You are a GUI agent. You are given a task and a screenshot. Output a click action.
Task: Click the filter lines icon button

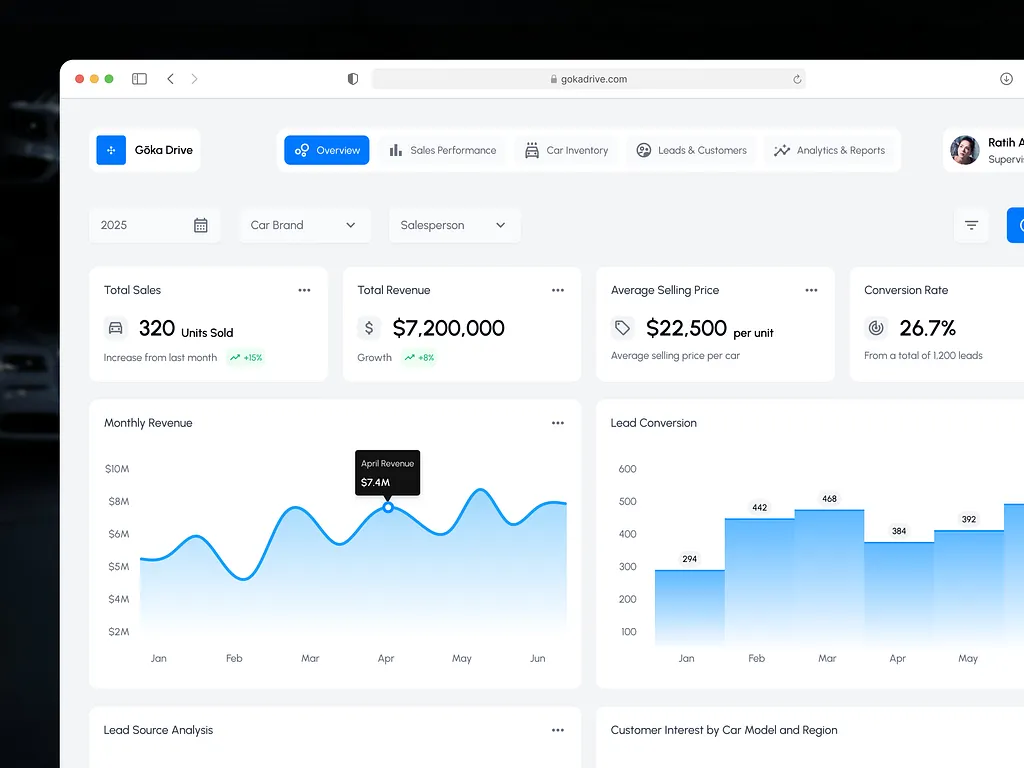tap(971, 225)
